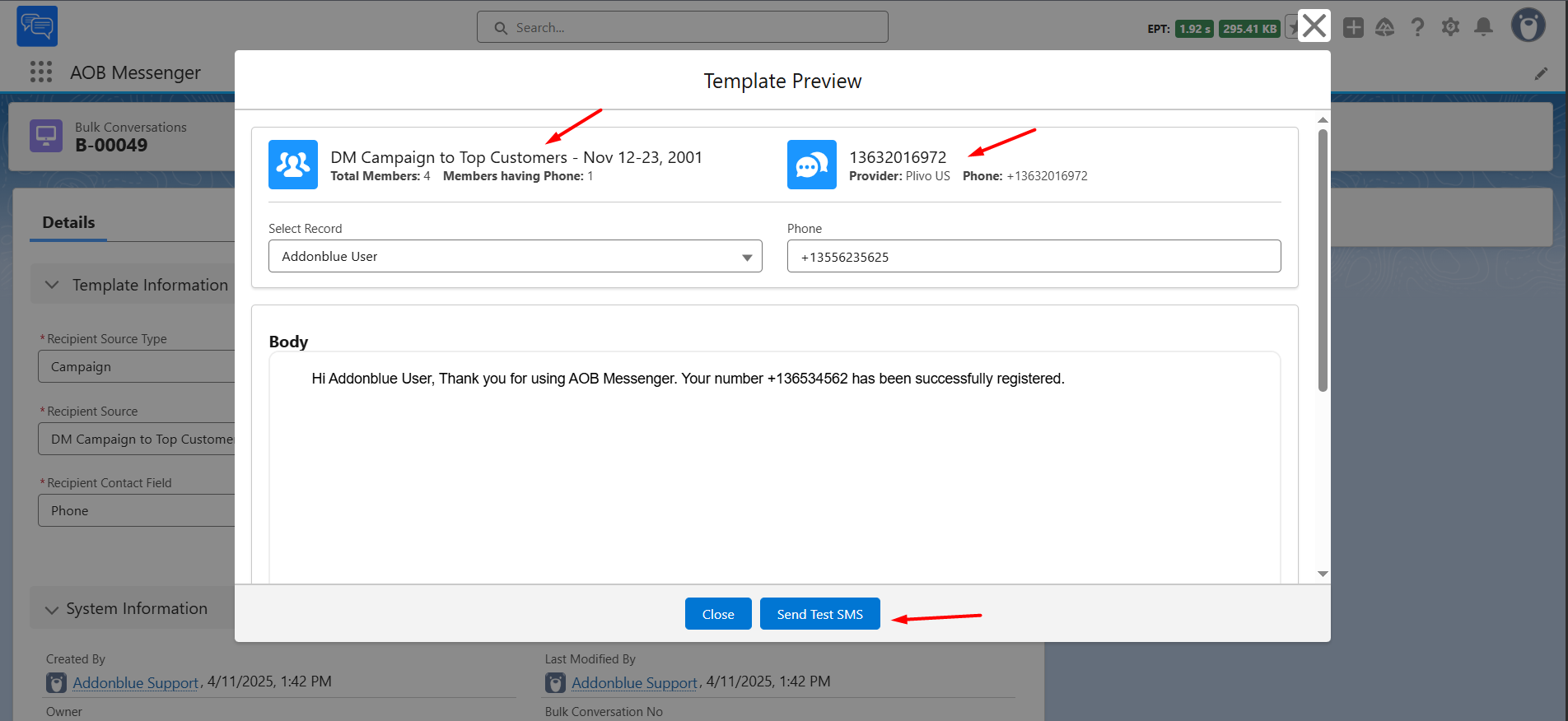The image size is (1568, 721).
Task: Open the Recipient Contact Field Phone picklist
Action: [x=137, y=510]
